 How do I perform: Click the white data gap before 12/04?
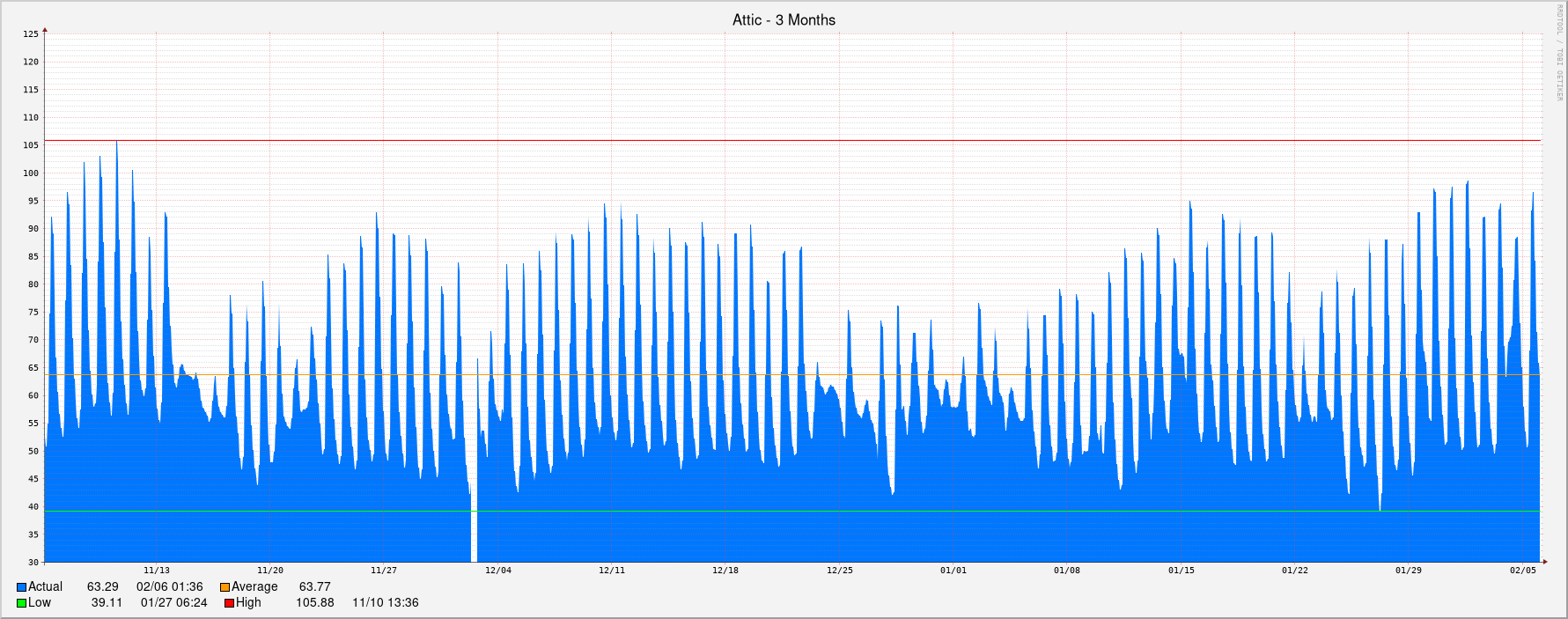(x=474, y=537)
